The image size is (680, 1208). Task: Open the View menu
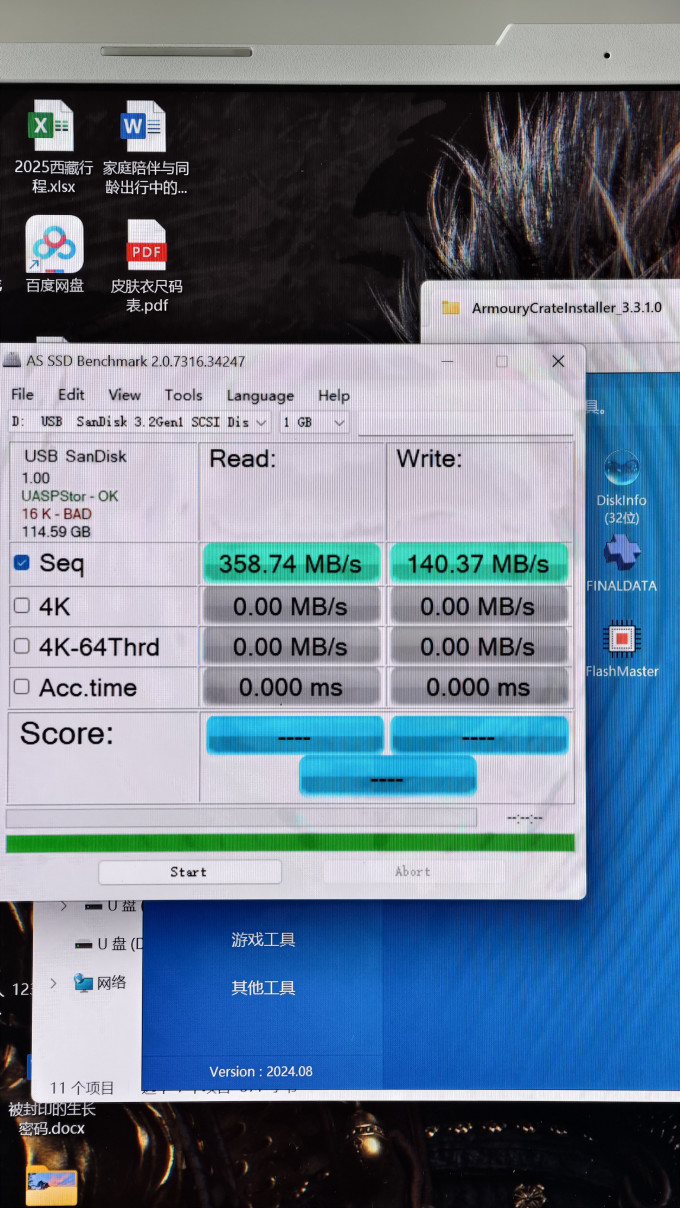(125, 395)
